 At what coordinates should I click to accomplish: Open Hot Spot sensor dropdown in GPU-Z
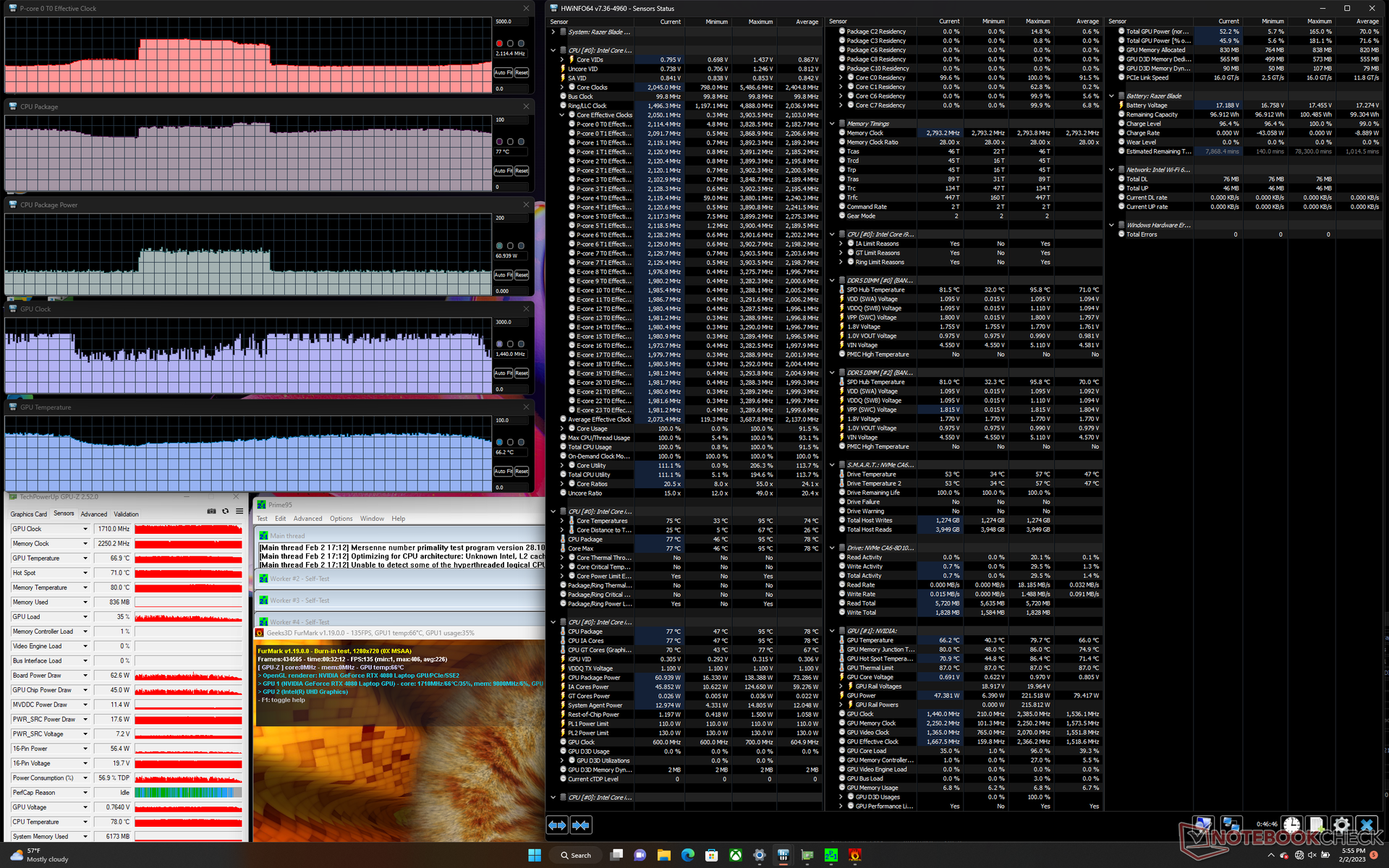click(85, 573)
